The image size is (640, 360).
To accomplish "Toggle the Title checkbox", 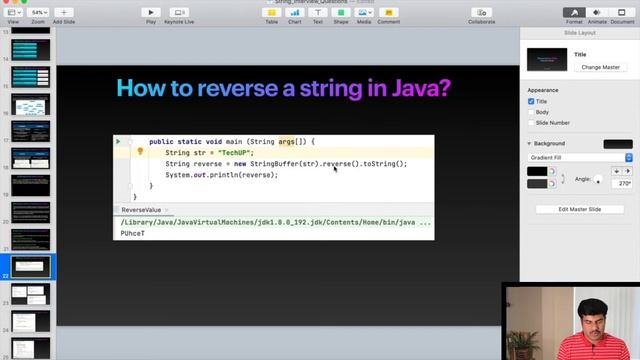I will (x=531, y=101).
